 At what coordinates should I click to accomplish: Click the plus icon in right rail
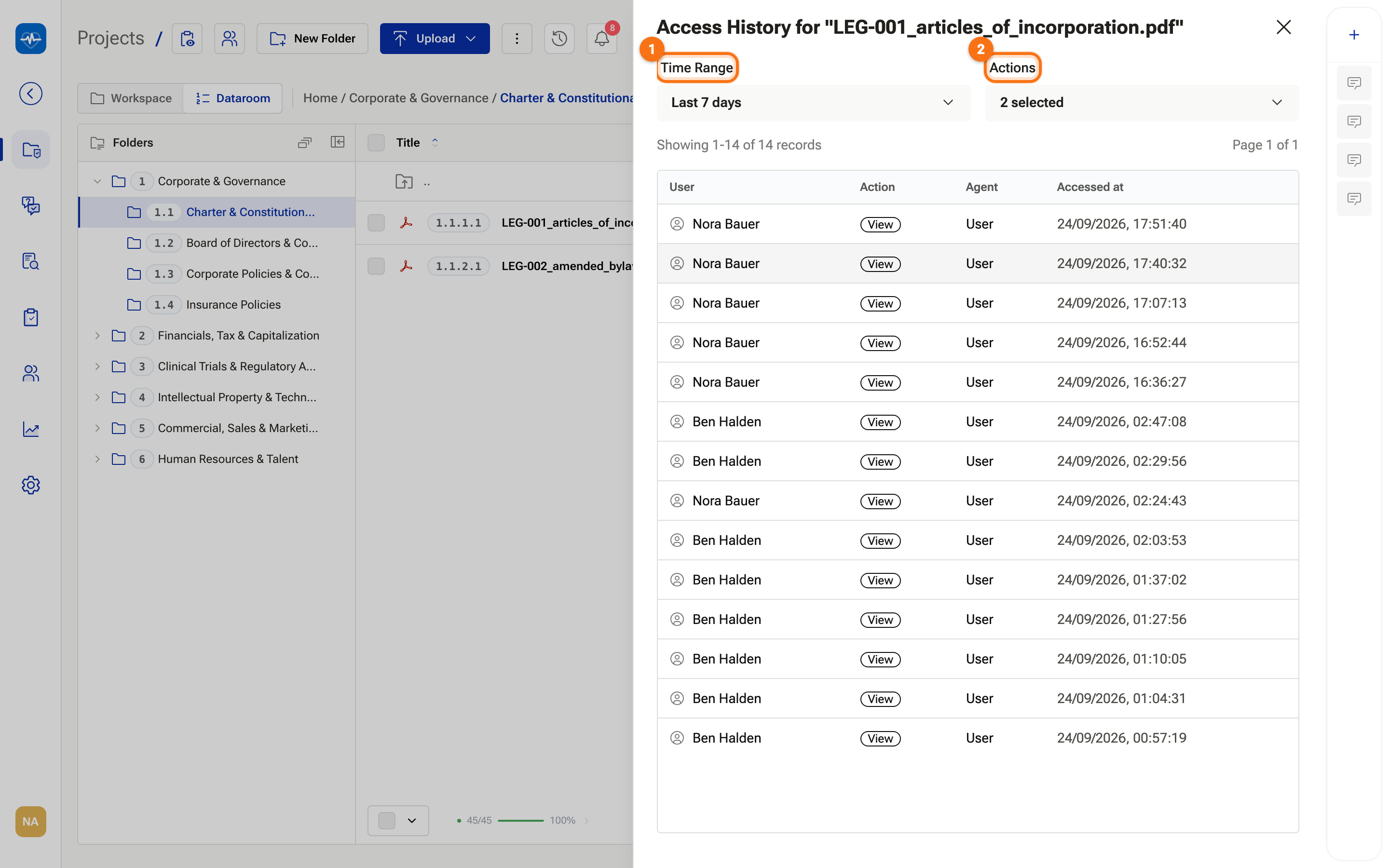(1354, 35)
